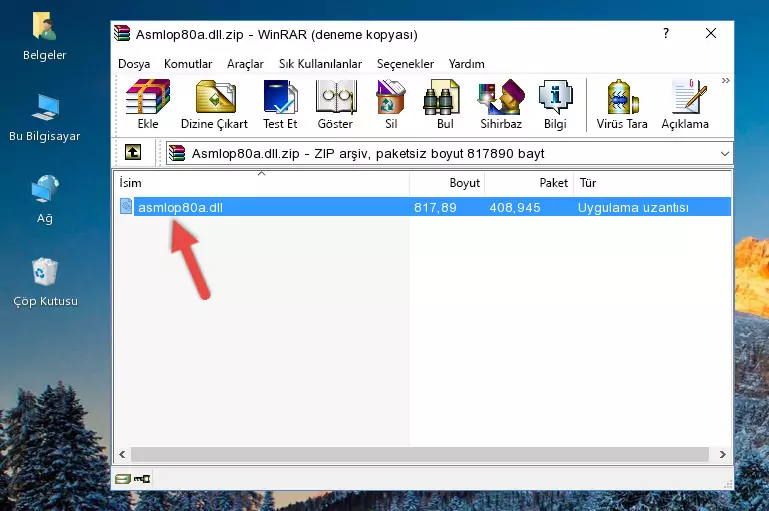Click the key password icon in status bar
This screenshot has width=769, height=511.
pos(142,479)
